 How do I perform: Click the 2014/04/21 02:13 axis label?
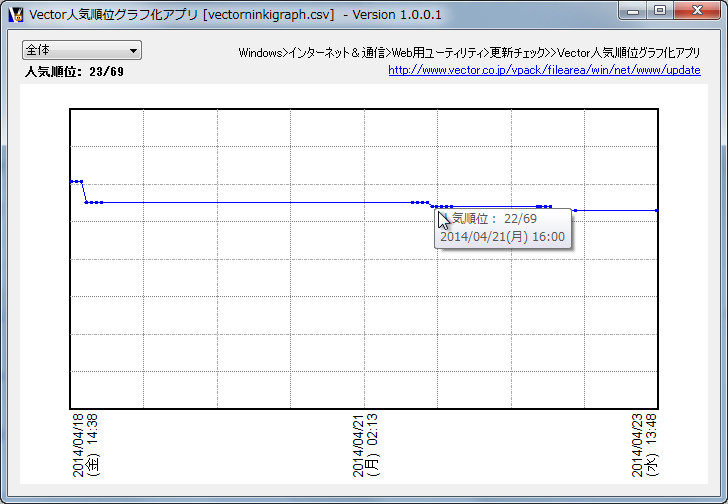[365, 446]
